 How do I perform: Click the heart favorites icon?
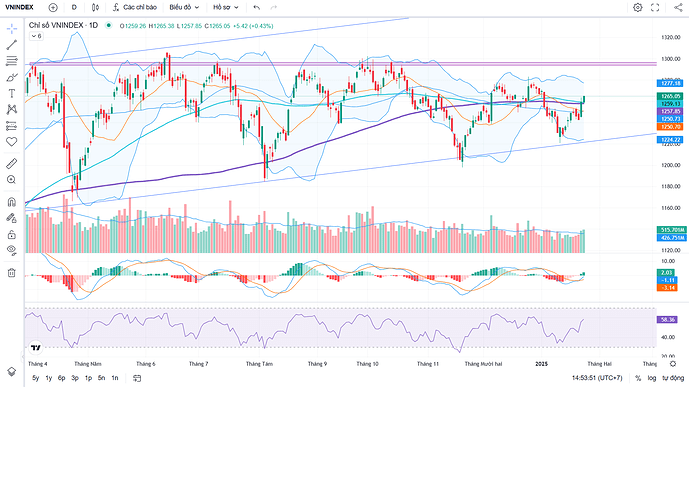click(x=11, y=143)
